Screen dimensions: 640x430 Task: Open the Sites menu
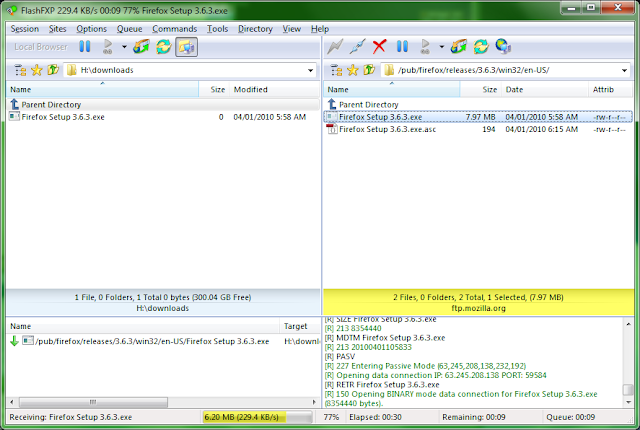58,29
